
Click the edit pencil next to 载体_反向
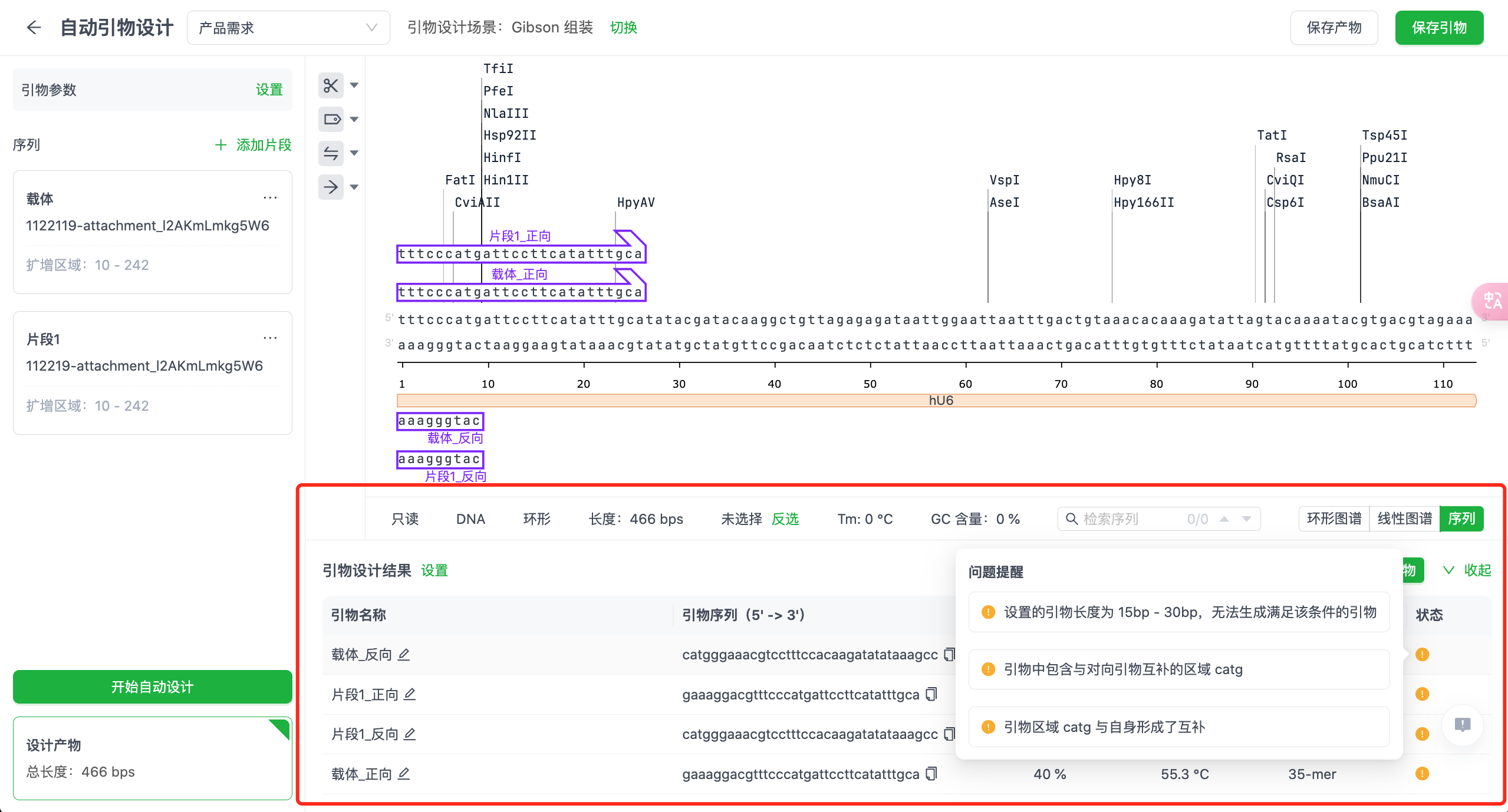(404, 655)
